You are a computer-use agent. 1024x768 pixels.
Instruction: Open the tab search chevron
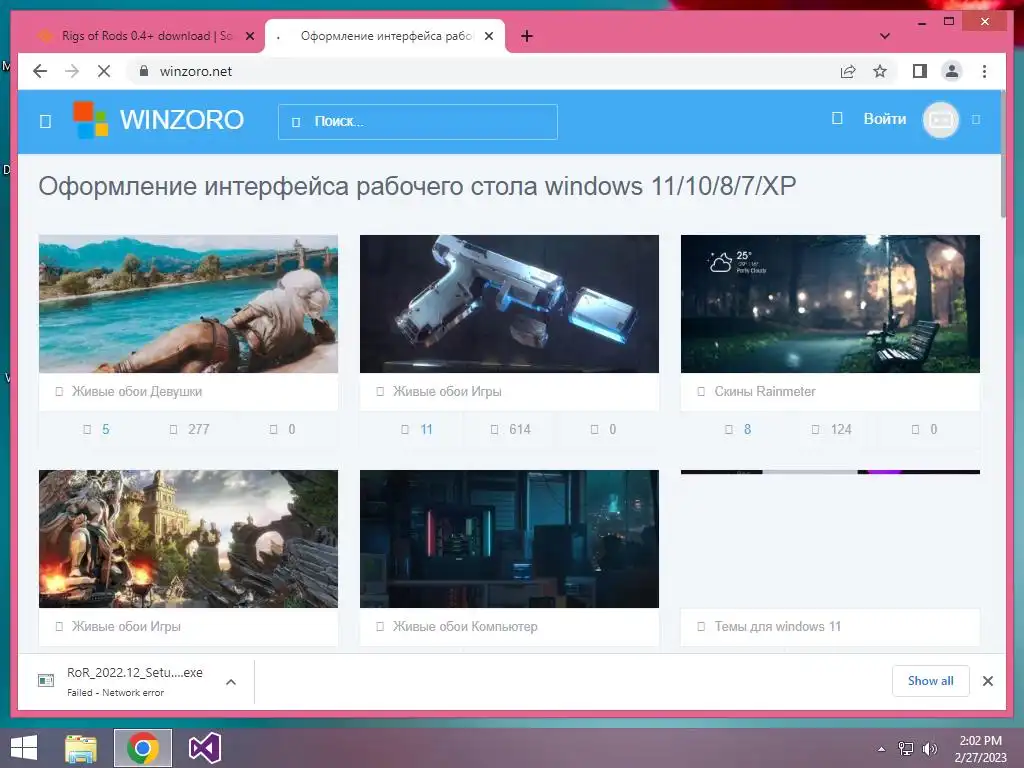[885, 36]
